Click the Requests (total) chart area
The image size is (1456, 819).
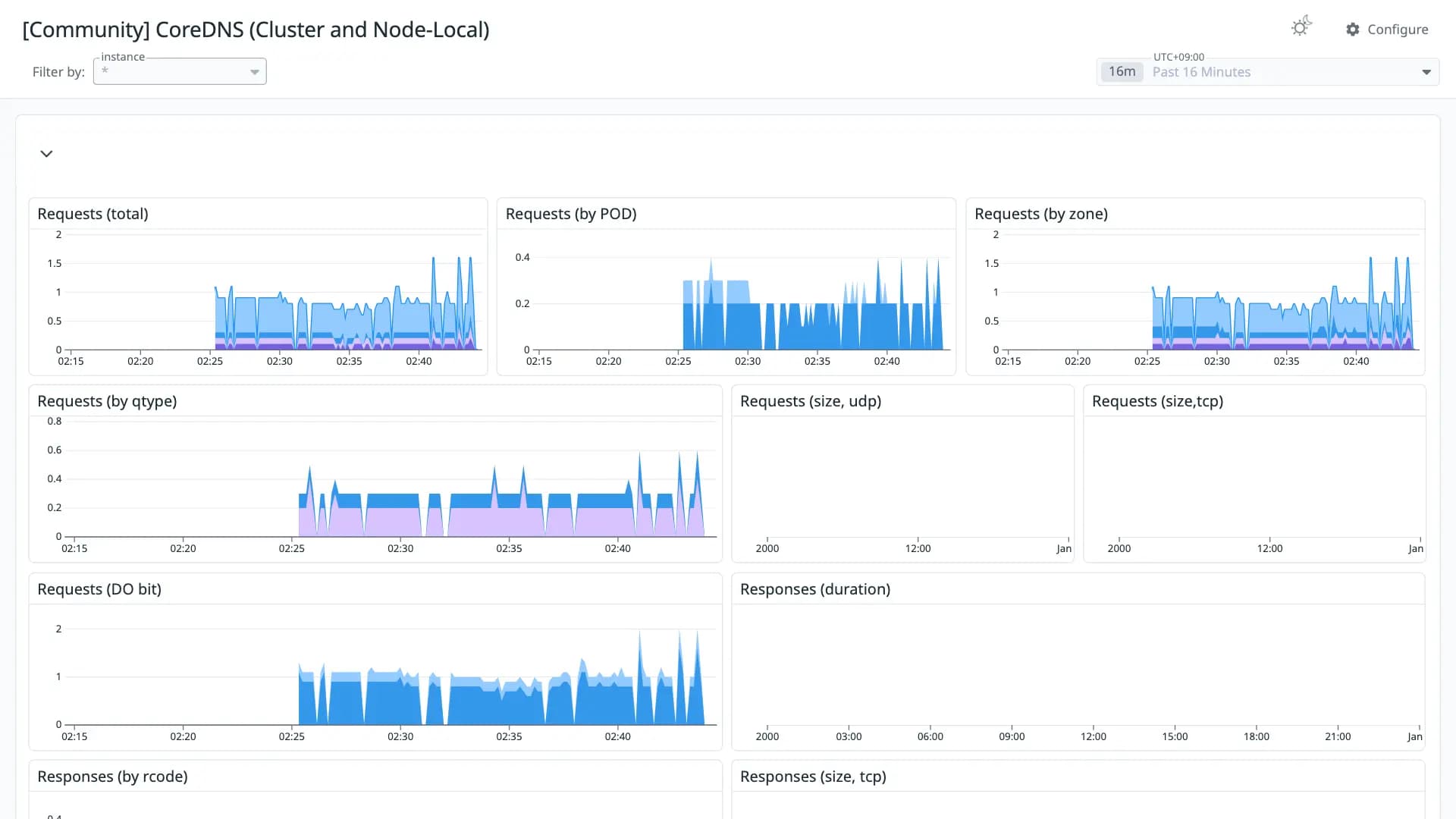pos(272,292)
